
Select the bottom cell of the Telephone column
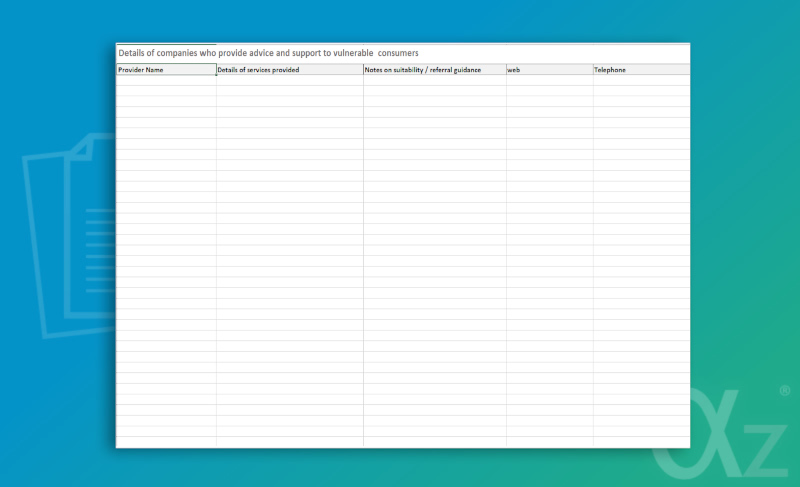pyautogui.click(x=641, y=441)
